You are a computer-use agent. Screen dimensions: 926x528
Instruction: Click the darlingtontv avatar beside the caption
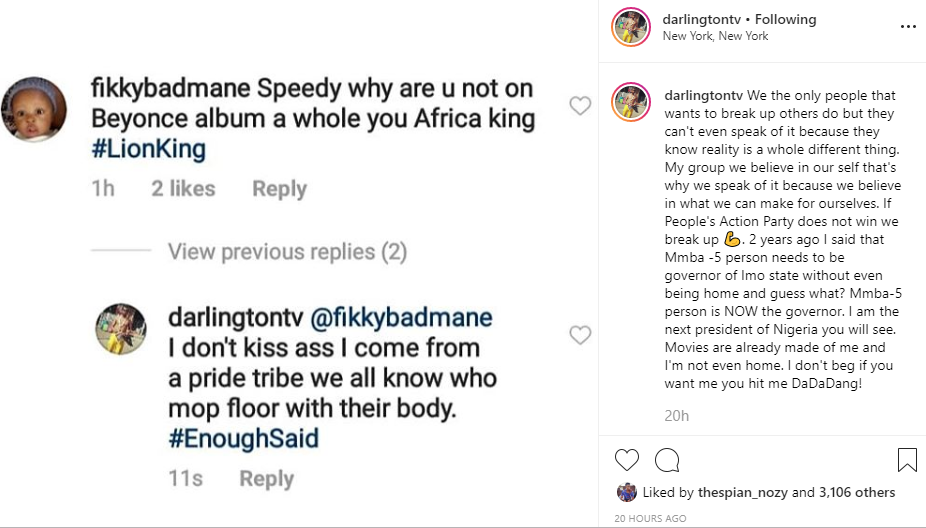point(632,103)
